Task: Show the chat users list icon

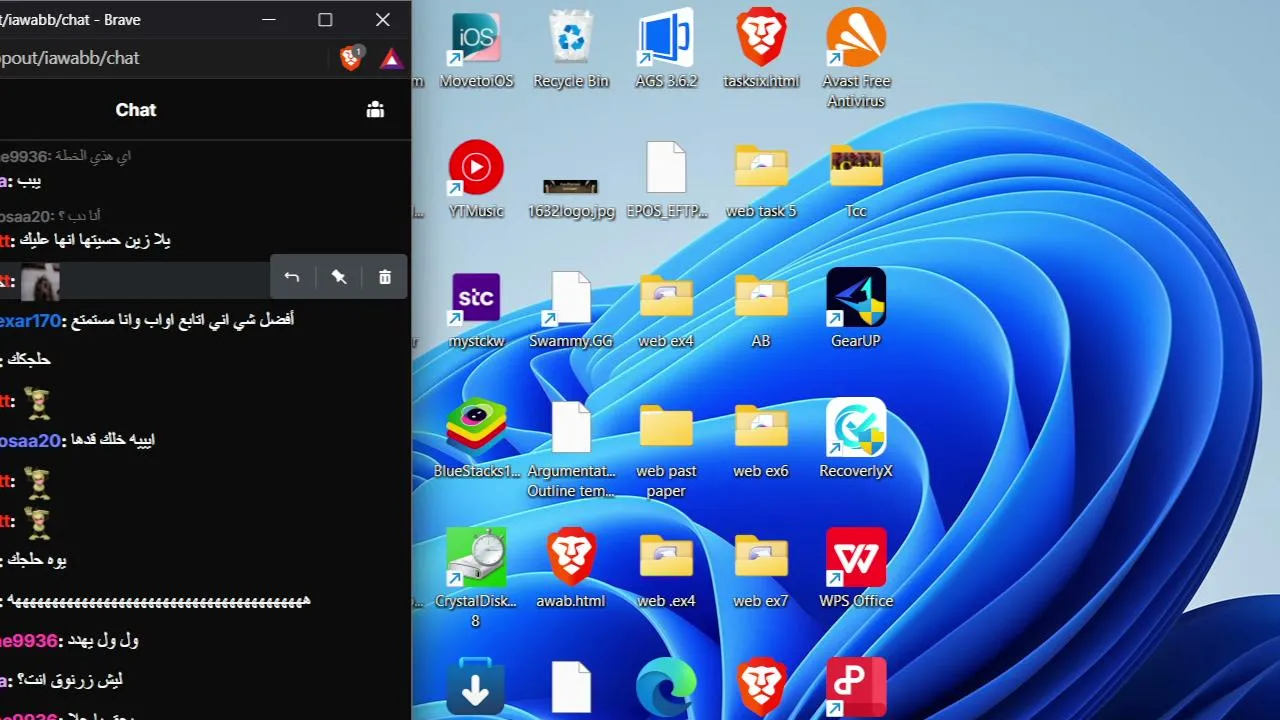Action: point(375,110)
